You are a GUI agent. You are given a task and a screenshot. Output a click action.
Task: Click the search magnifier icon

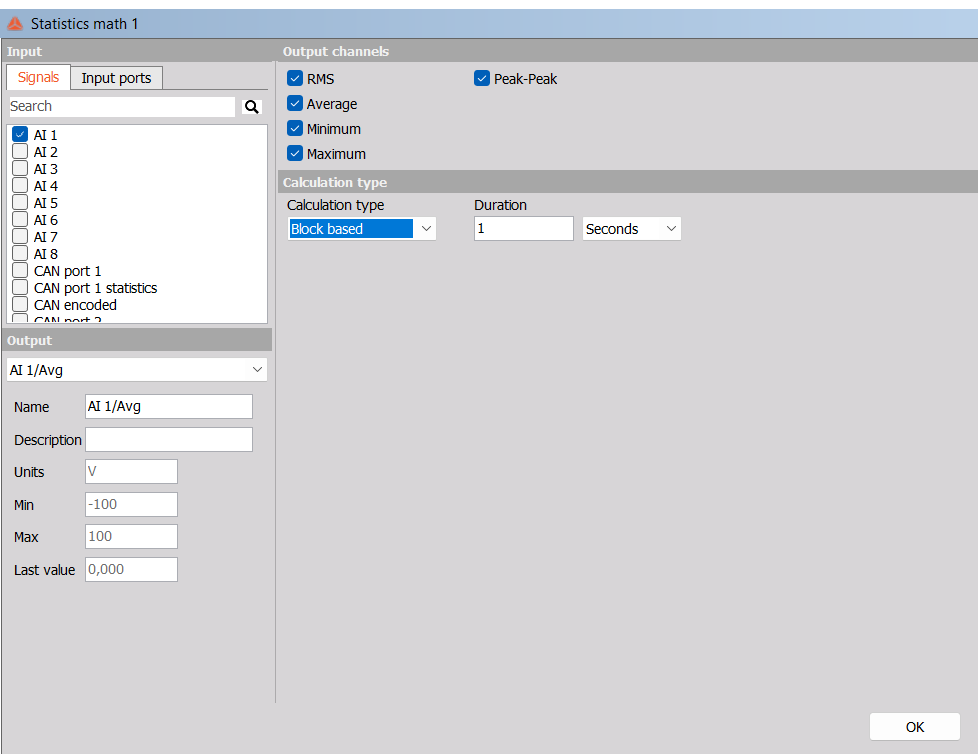coord(251,107)
